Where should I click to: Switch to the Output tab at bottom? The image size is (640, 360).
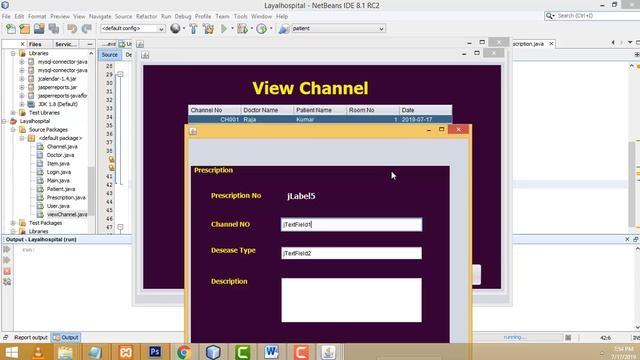pyautogui.click(x=66, y=338)
